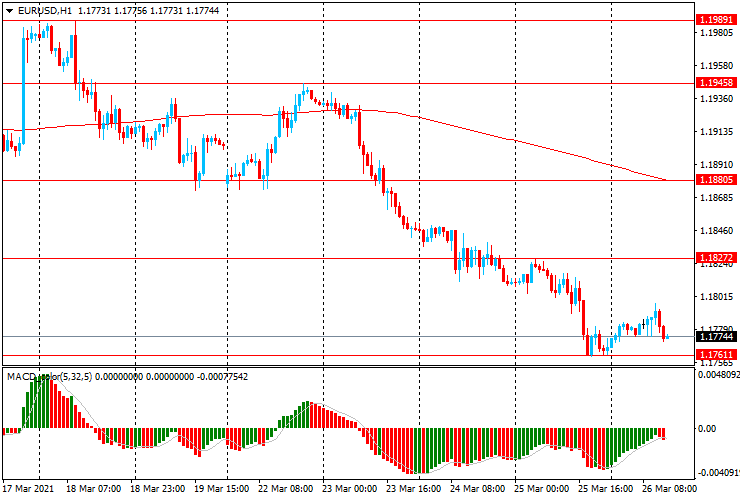Click the current price 1.17744 black label
This screenshot has width=740, height=500.
click(716, 337)
